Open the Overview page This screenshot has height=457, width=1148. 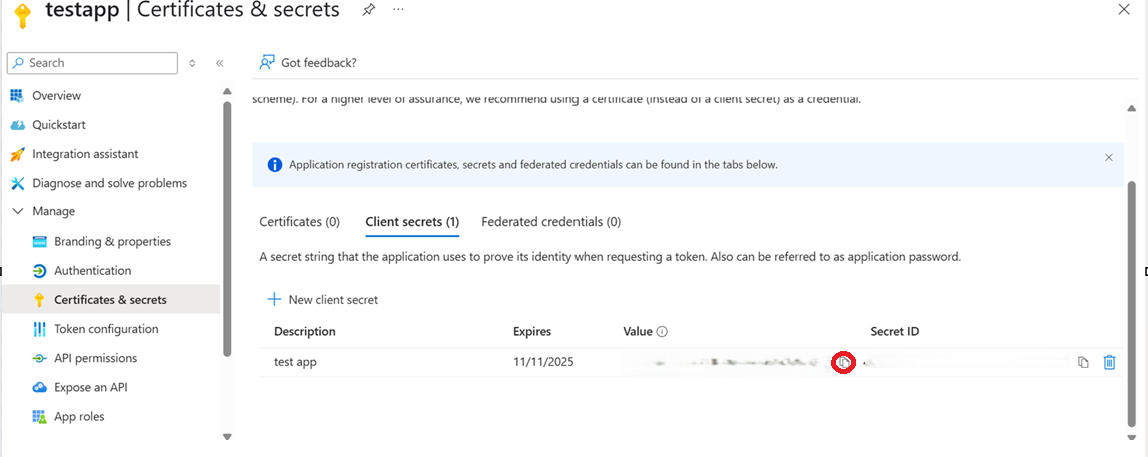56,96
